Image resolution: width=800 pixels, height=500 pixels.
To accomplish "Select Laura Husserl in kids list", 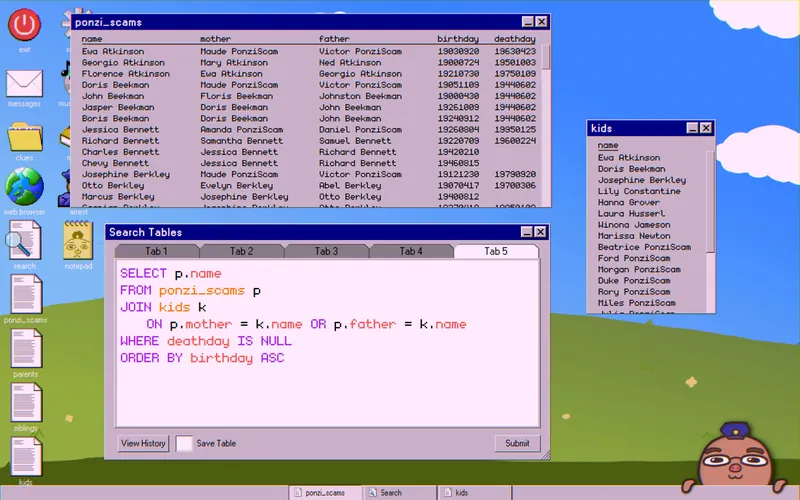I will (631, 214).
